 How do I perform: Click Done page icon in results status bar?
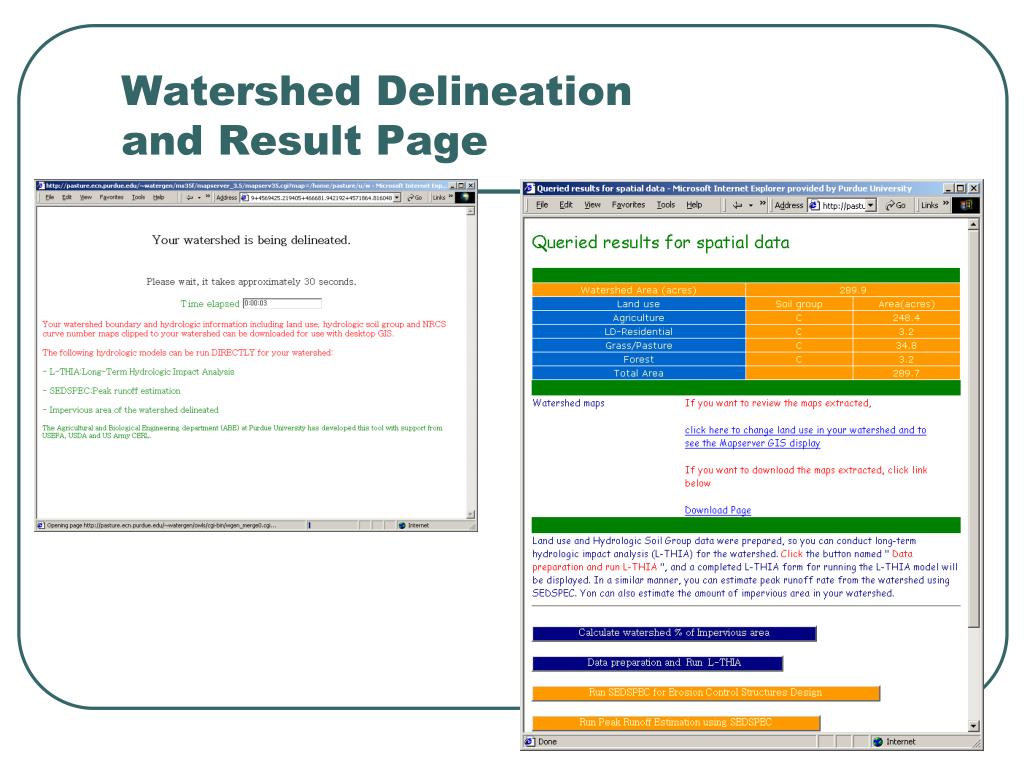(x=530, y=742)
